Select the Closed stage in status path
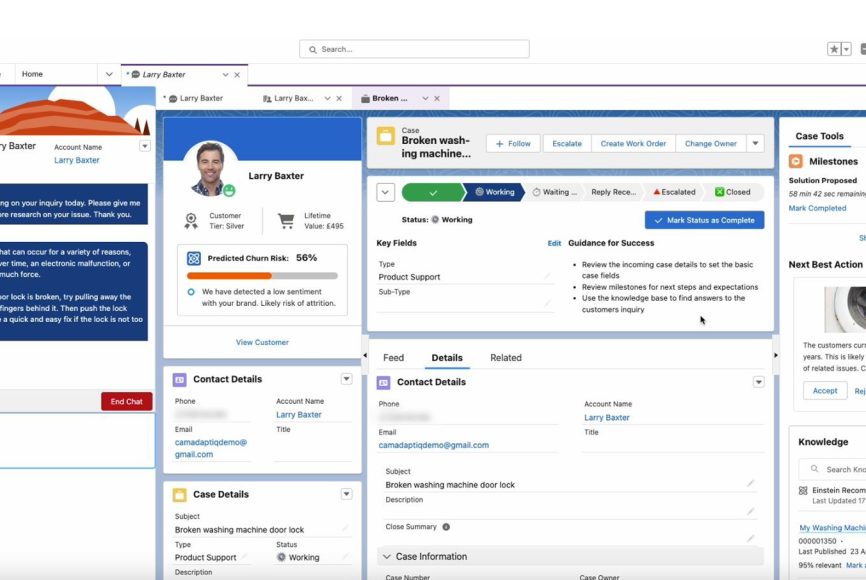 [733, 192]
